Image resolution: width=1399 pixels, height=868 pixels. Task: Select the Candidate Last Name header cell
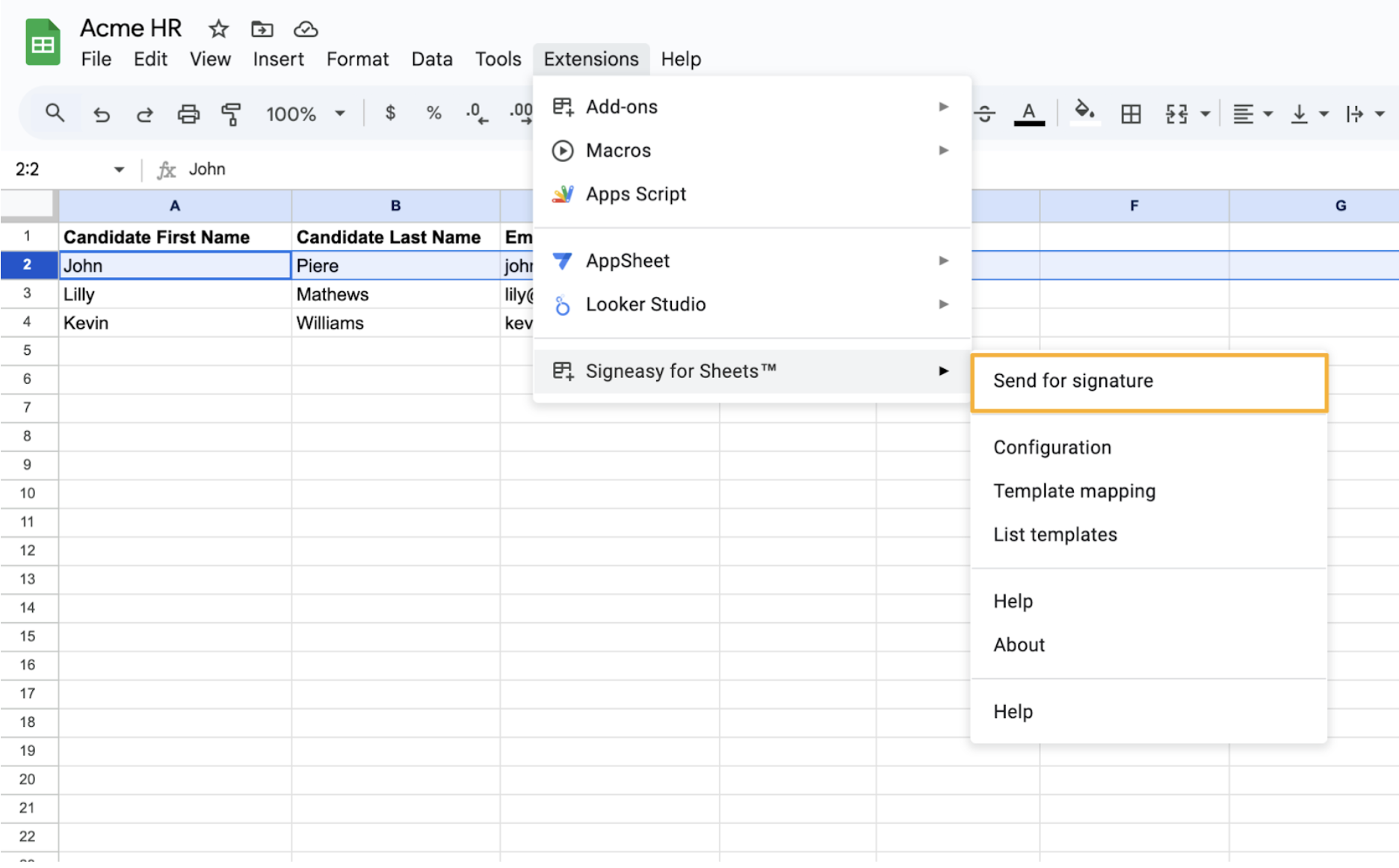[395, 237]
